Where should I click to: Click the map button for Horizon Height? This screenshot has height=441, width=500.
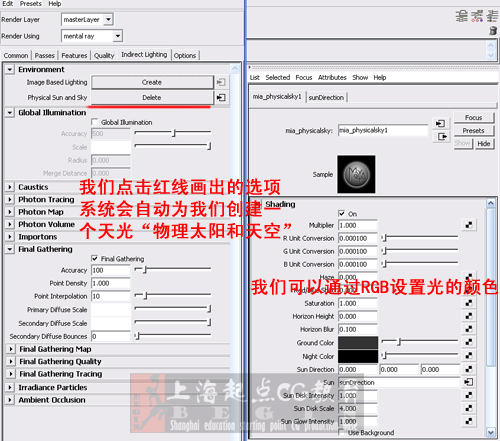(x=469, y=316)
